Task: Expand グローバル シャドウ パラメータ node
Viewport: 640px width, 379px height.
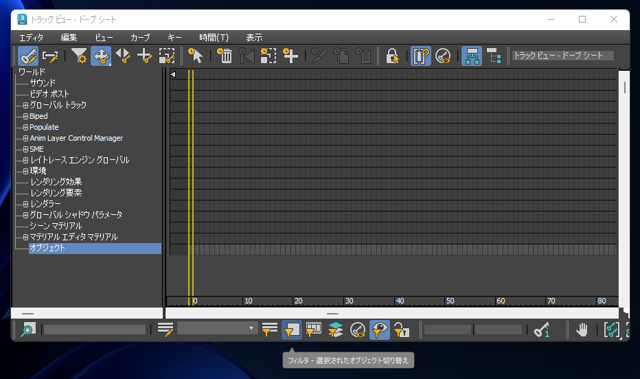Action: coord(25,215)
